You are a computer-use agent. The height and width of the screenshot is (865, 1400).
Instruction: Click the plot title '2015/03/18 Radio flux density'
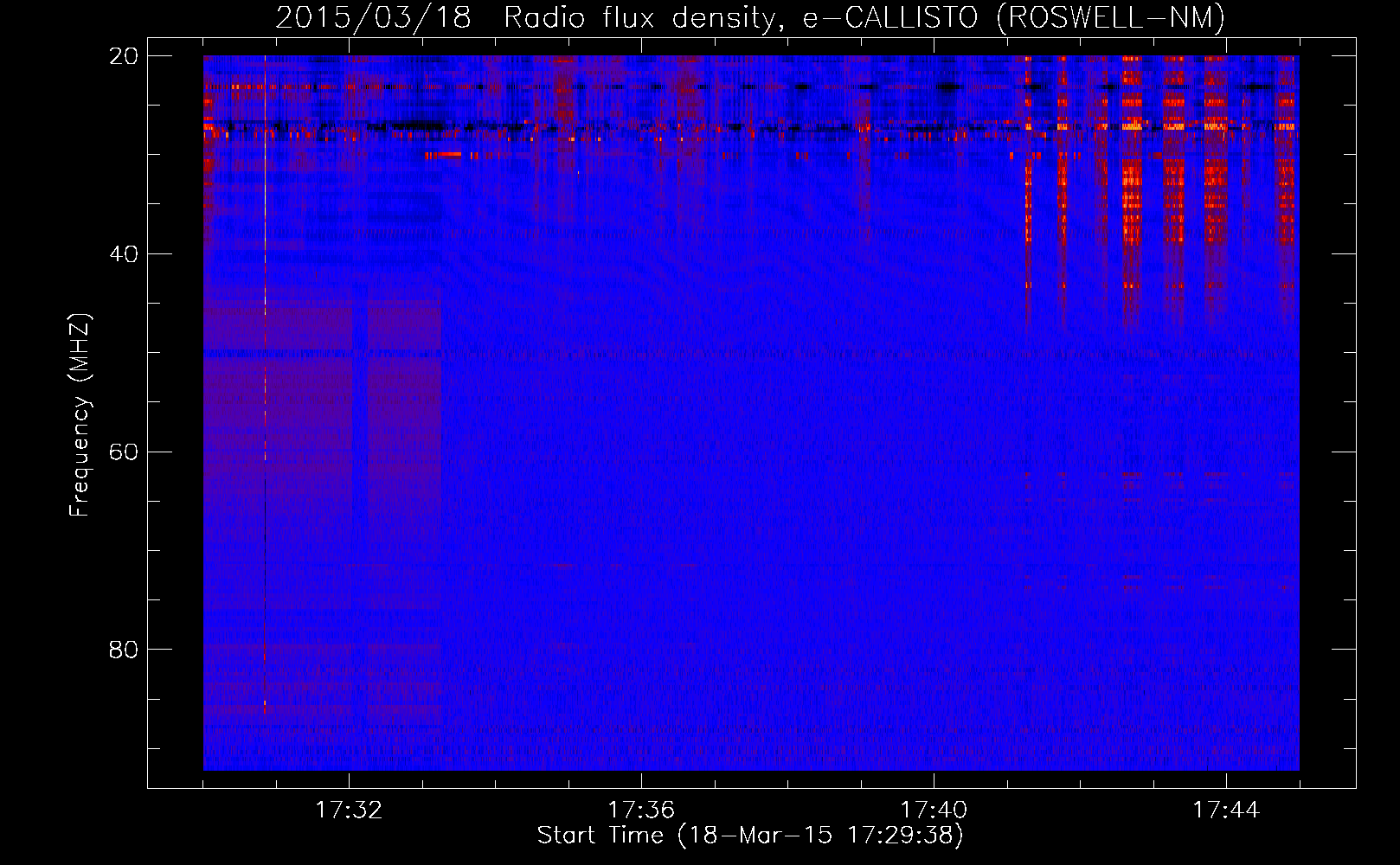pyautogui.click(x=530, y=18)
